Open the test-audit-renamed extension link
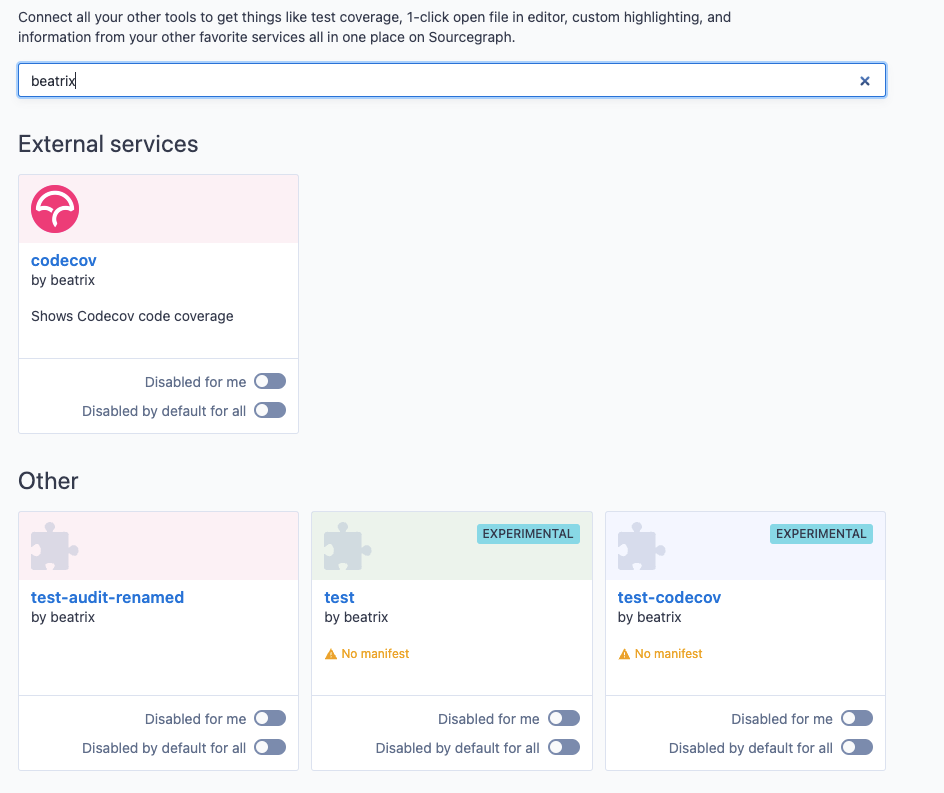 click(107, 597)
